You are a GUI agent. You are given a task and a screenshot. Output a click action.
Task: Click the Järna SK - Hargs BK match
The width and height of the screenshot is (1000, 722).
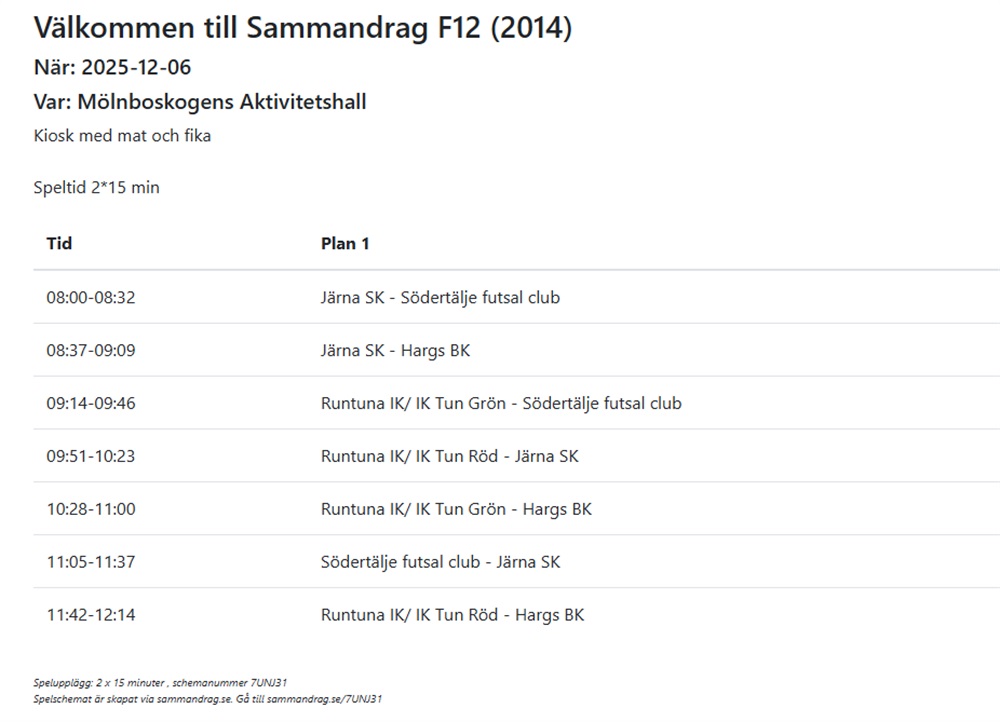point(395,350)
